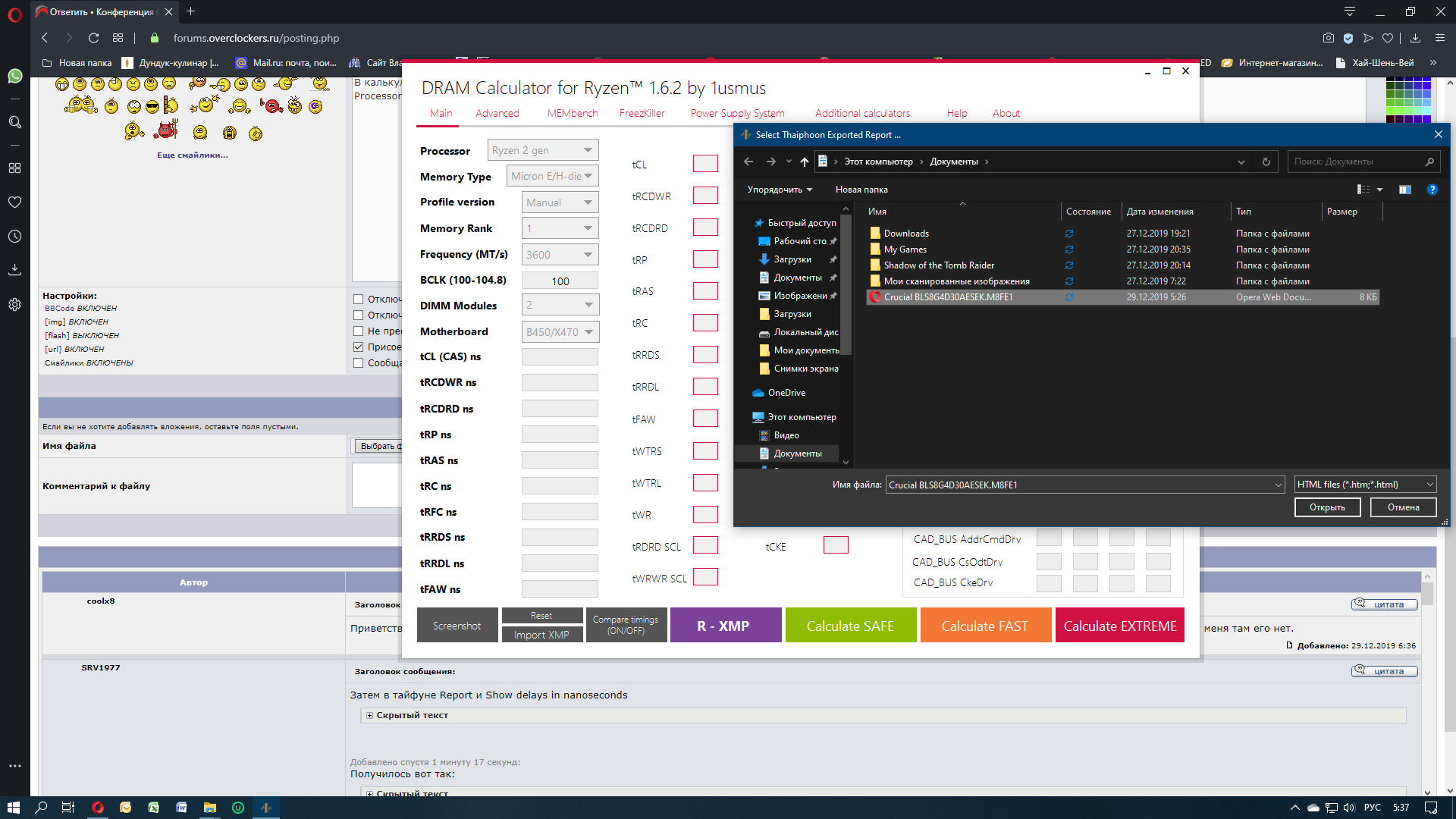
Task: Click Opera sidebar settings gear icon
Action: [14, 304]
